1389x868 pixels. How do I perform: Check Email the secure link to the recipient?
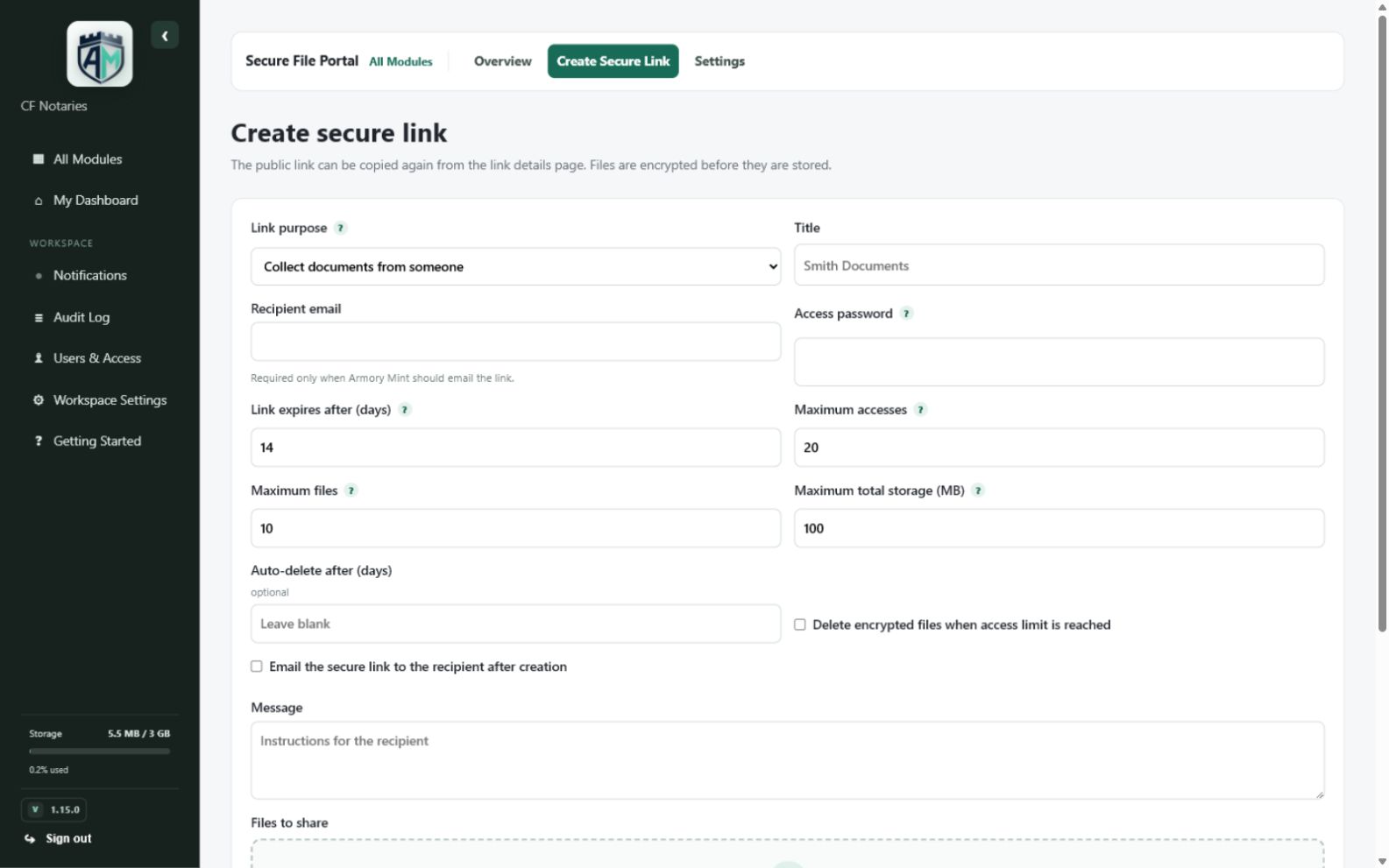(x=257, y=667)
